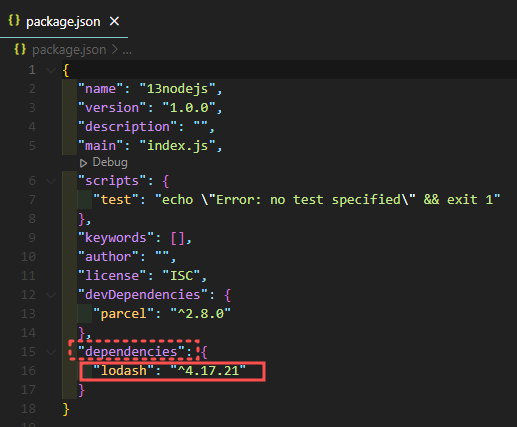
Task: Click the closing brace on line 18
Action: pyautogui.click(x=66, y=409)
